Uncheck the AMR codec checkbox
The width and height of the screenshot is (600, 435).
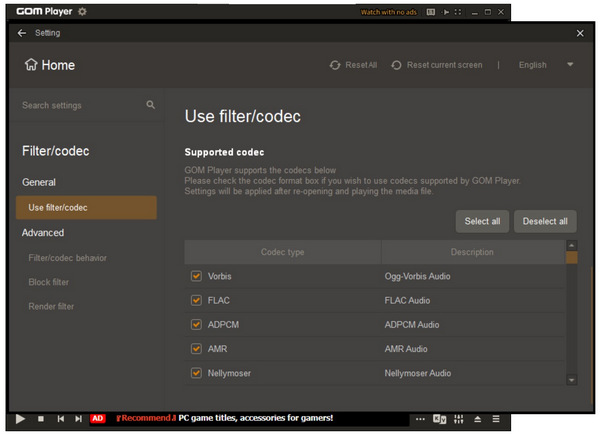click(x=196, y=349)
